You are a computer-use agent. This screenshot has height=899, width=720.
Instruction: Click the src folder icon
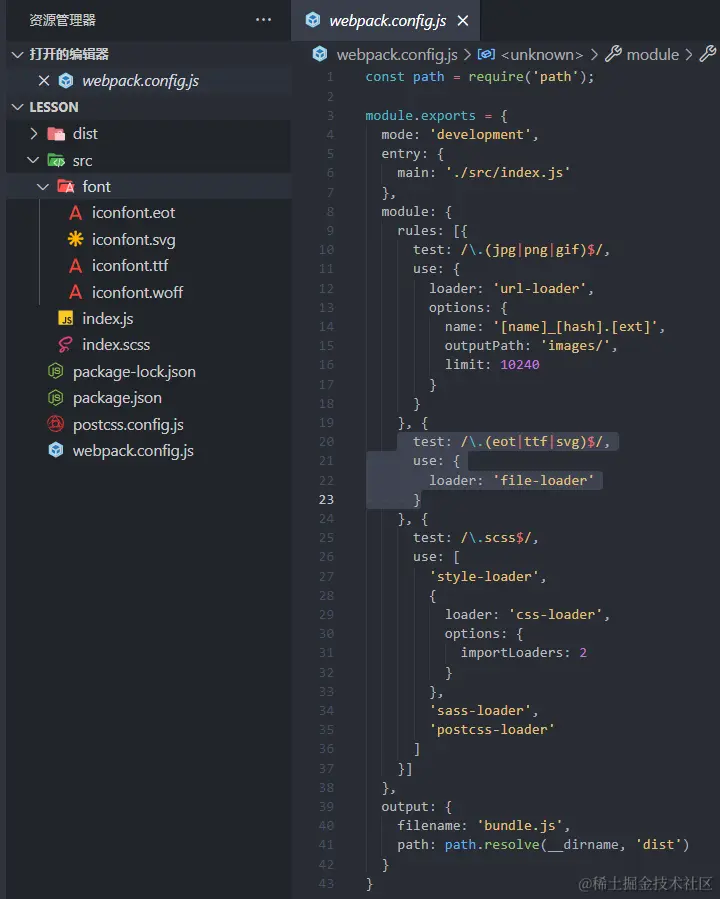(x=56, y=161)
